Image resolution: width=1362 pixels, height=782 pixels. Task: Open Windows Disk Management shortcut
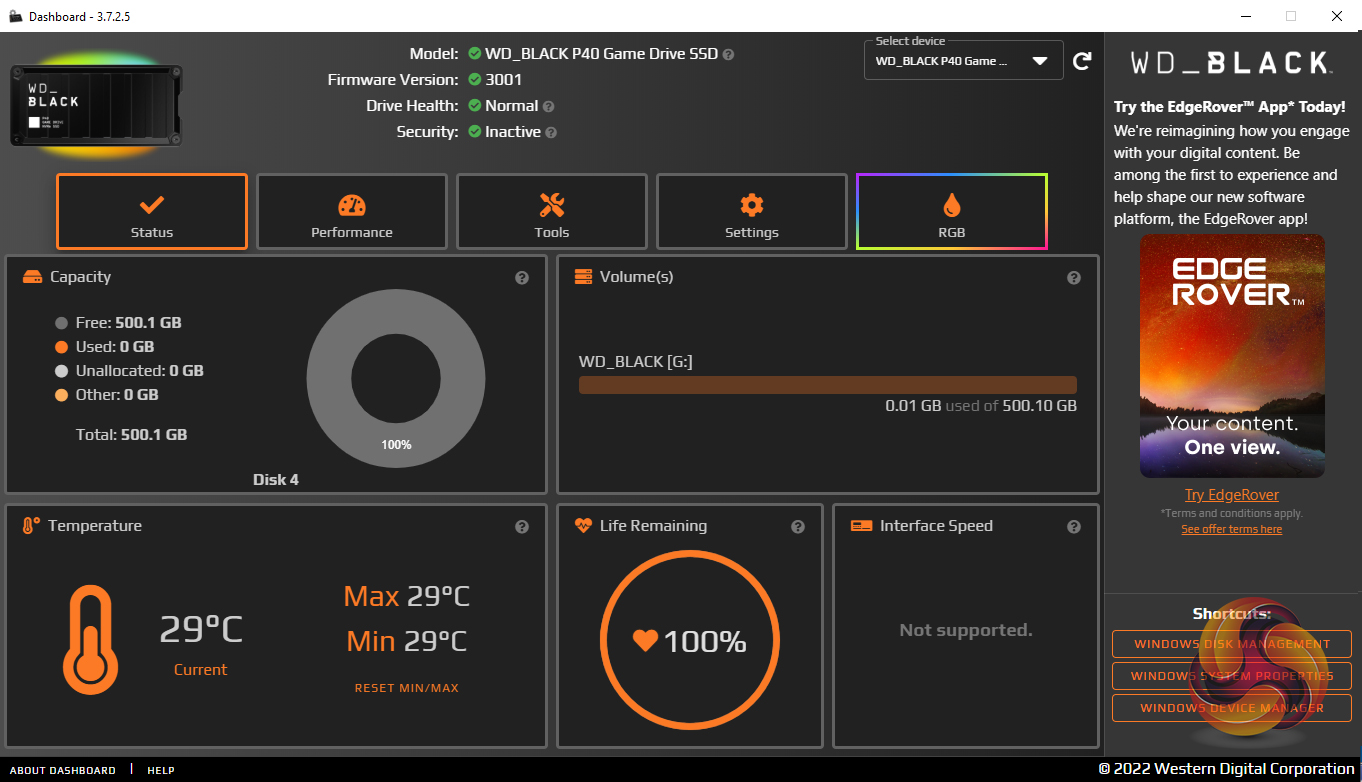click(x=1232, y=644)
